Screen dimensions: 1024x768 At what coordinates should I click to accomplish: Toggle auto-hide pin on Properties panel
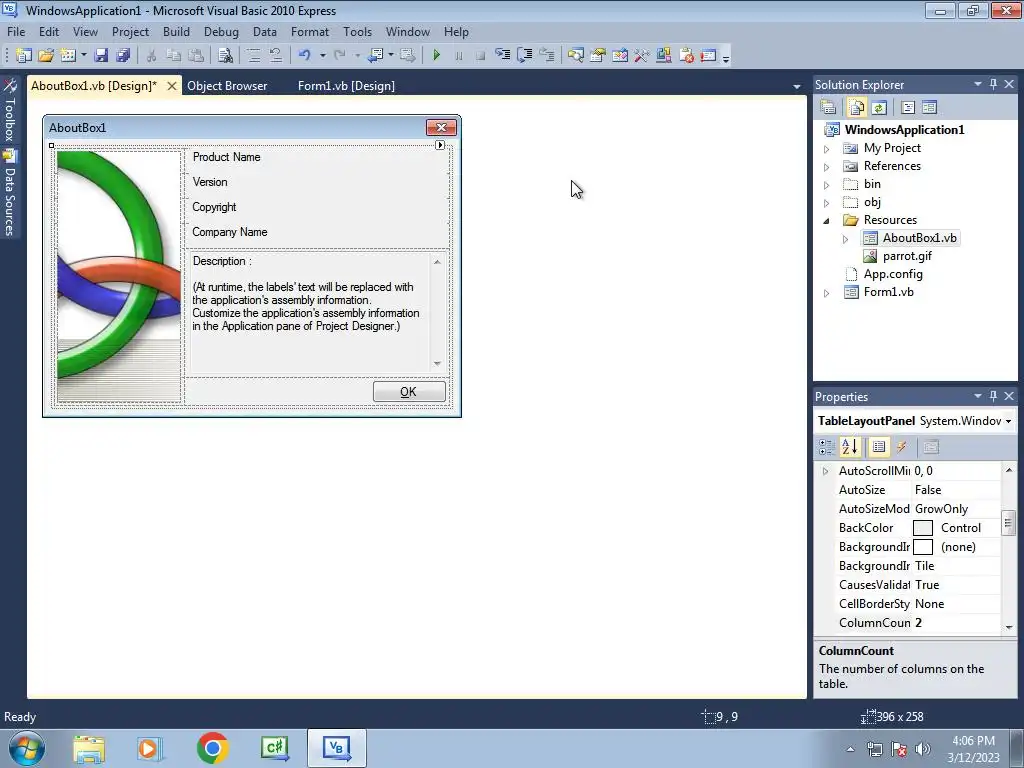(993, 396)
